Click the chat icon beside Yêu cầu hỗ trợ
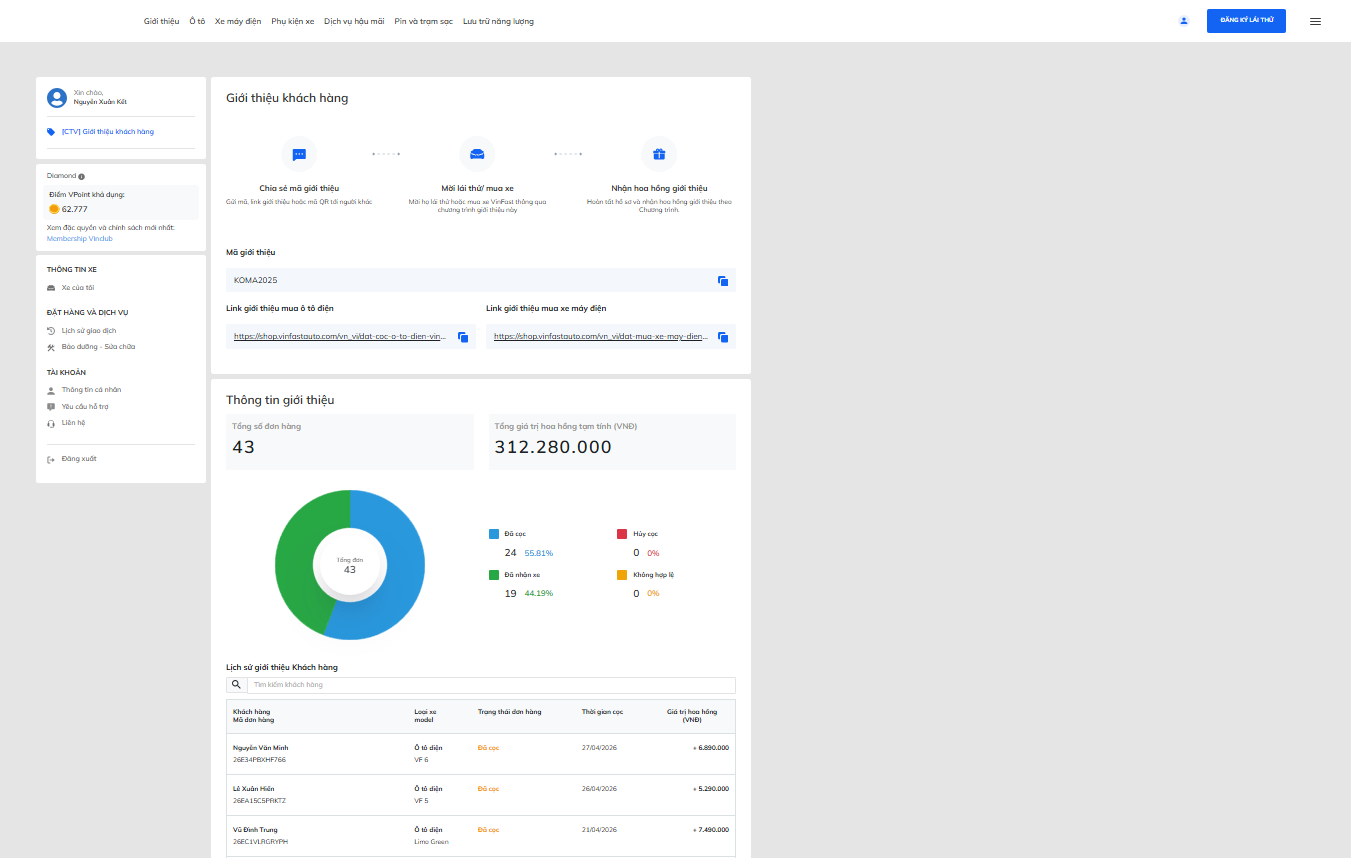The height and width of the screenshot is (858, 1351). click(x=51, y=407)
